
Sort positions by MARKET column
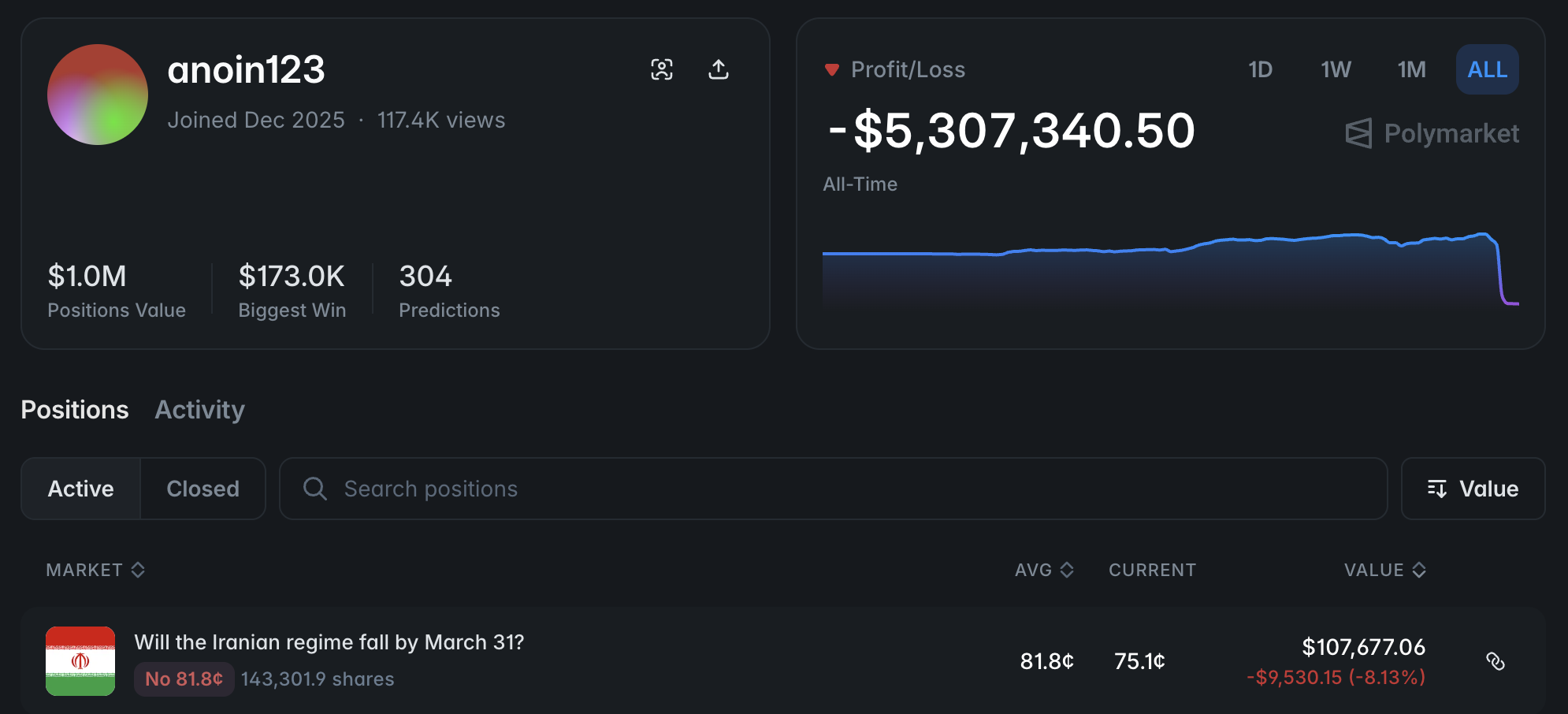click(x=95, y=570)
